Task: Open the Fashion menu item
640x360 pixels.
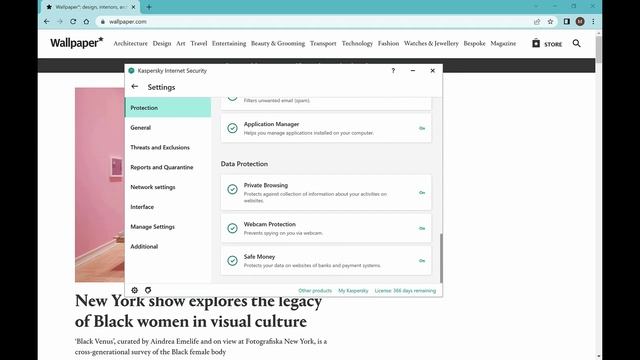Action: 389,43
